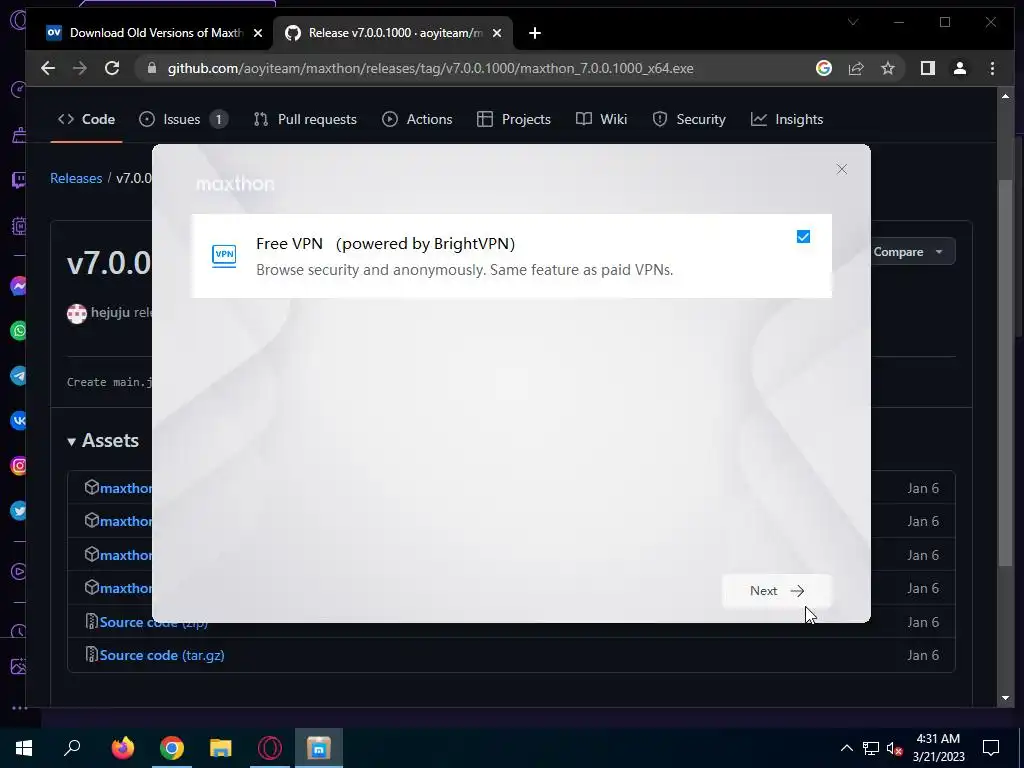Toggle the browser side panel
Screen dimensions: 1024x768
point(927,68)
